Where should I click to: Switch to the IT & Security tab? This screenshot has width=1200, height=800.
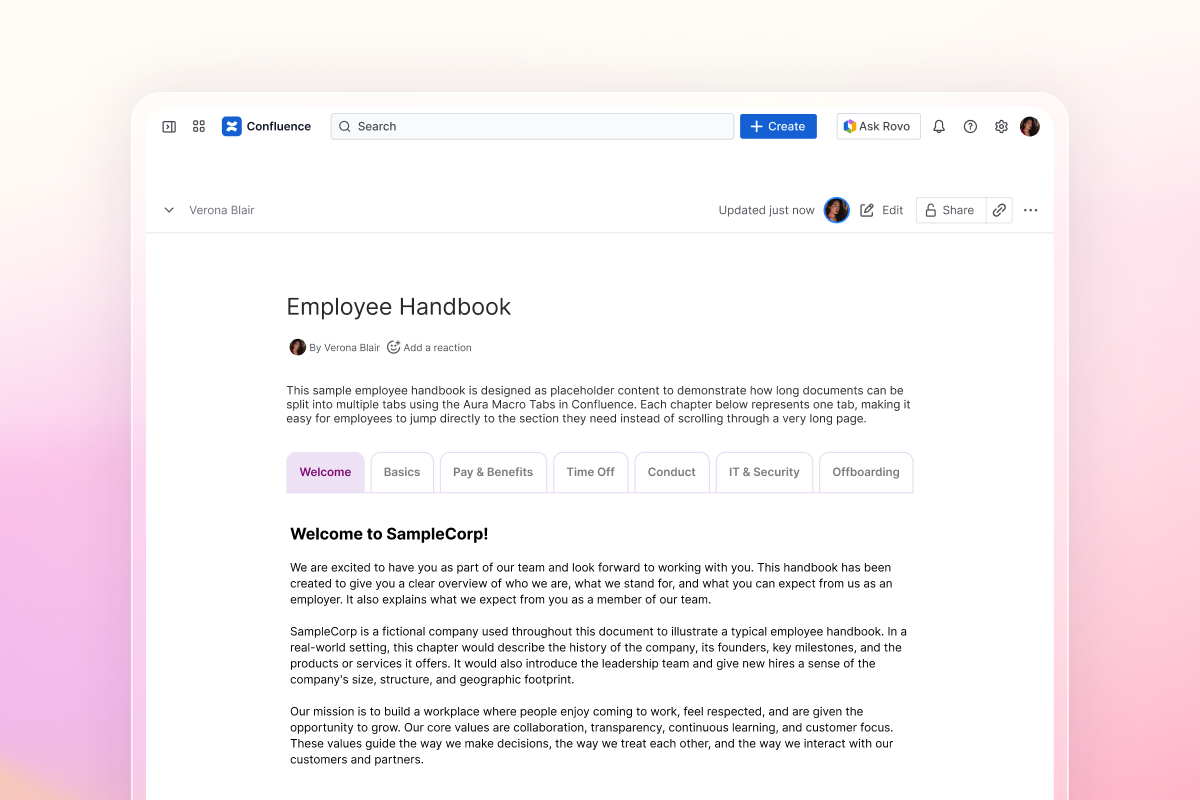pyautogui.click(x=764, y=472)
